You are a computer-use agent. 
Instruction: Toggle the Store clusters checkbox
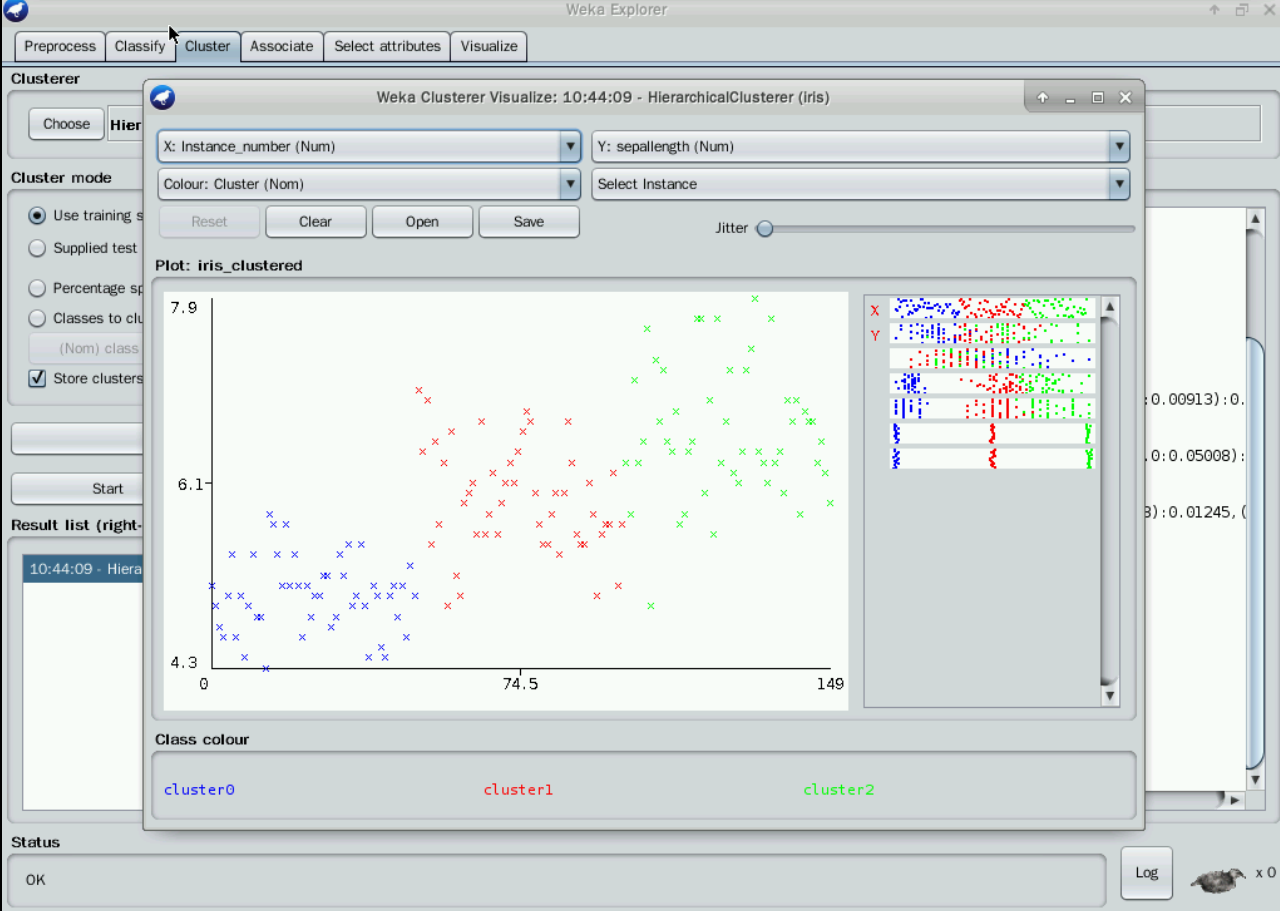37,378
